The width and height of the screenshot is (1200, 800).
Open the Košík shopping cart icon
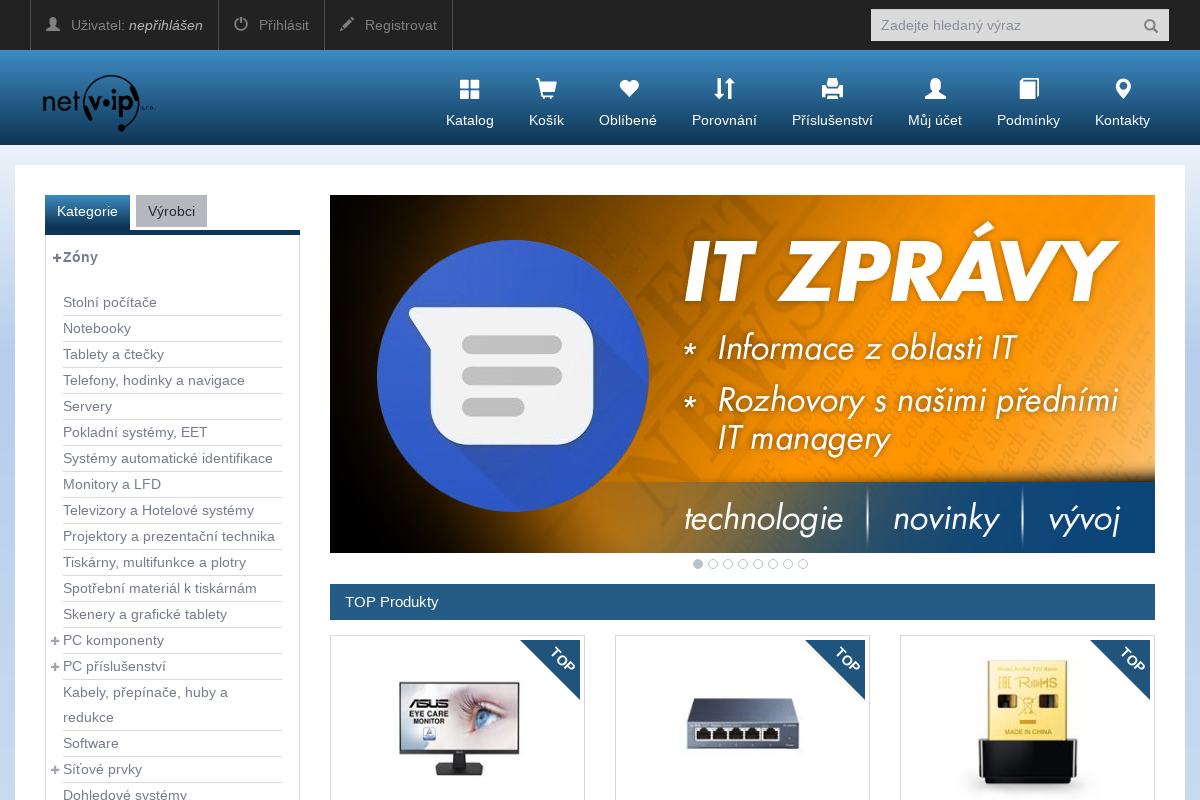tap(546, 89)
